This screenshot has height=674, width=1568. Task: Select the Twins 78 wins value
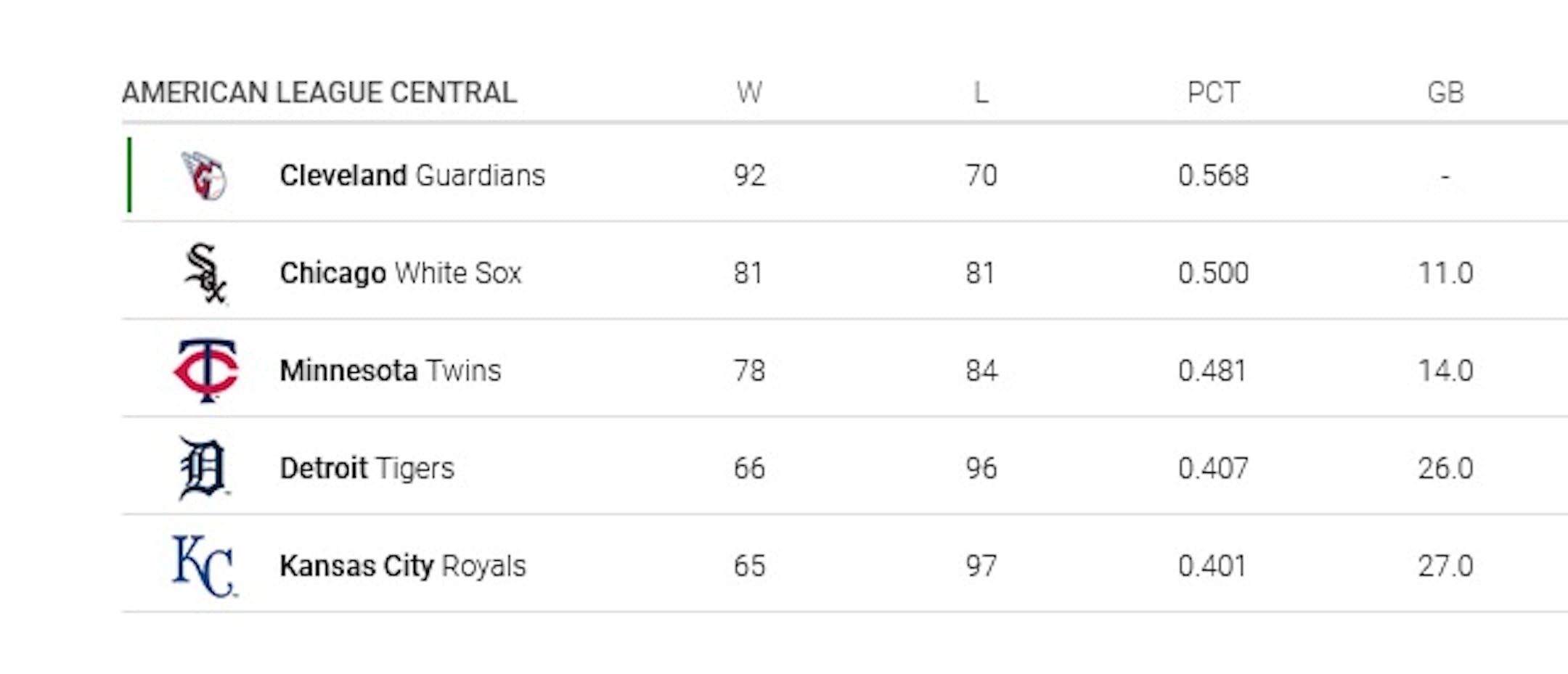click(749, 371)
